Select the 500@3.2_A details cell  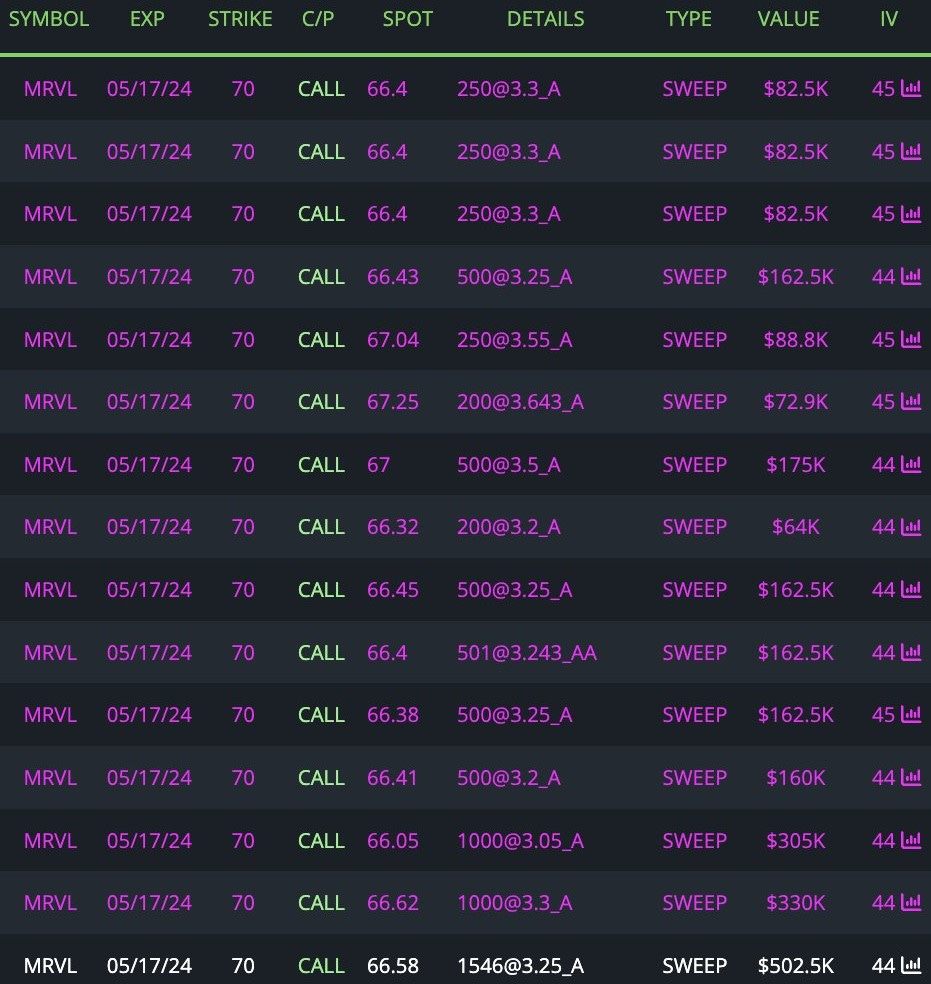point(509,778)
